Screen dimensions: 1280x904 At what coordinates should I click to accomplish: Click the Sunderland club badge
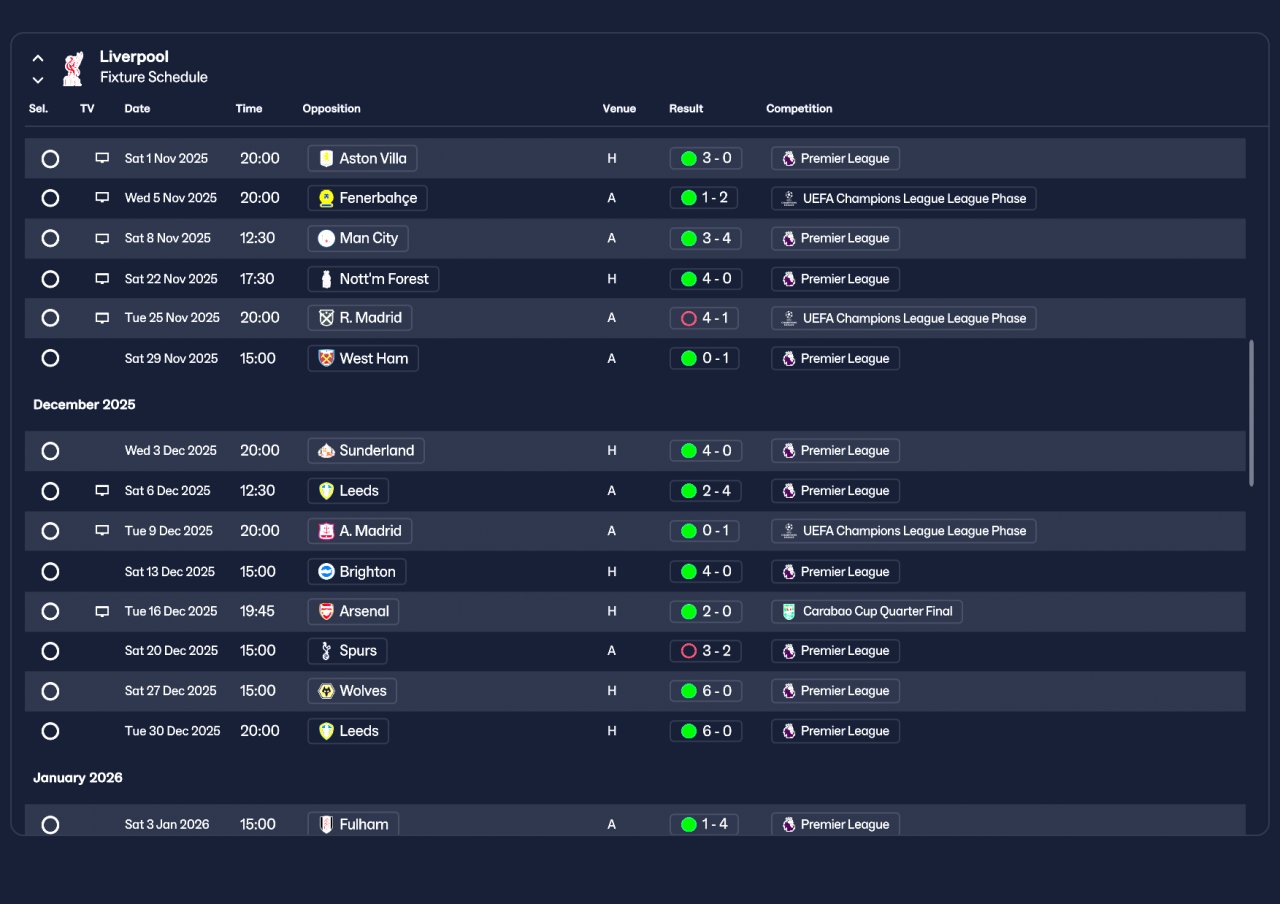(x=326, y=451)
